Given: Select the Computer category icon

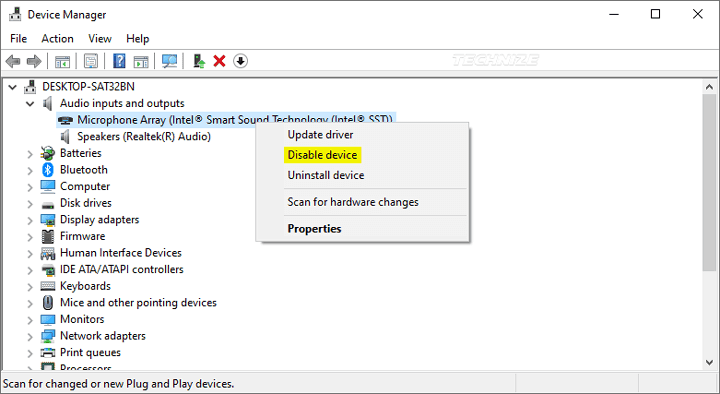Looking at the screenshot, I should [x=48, y=186].
